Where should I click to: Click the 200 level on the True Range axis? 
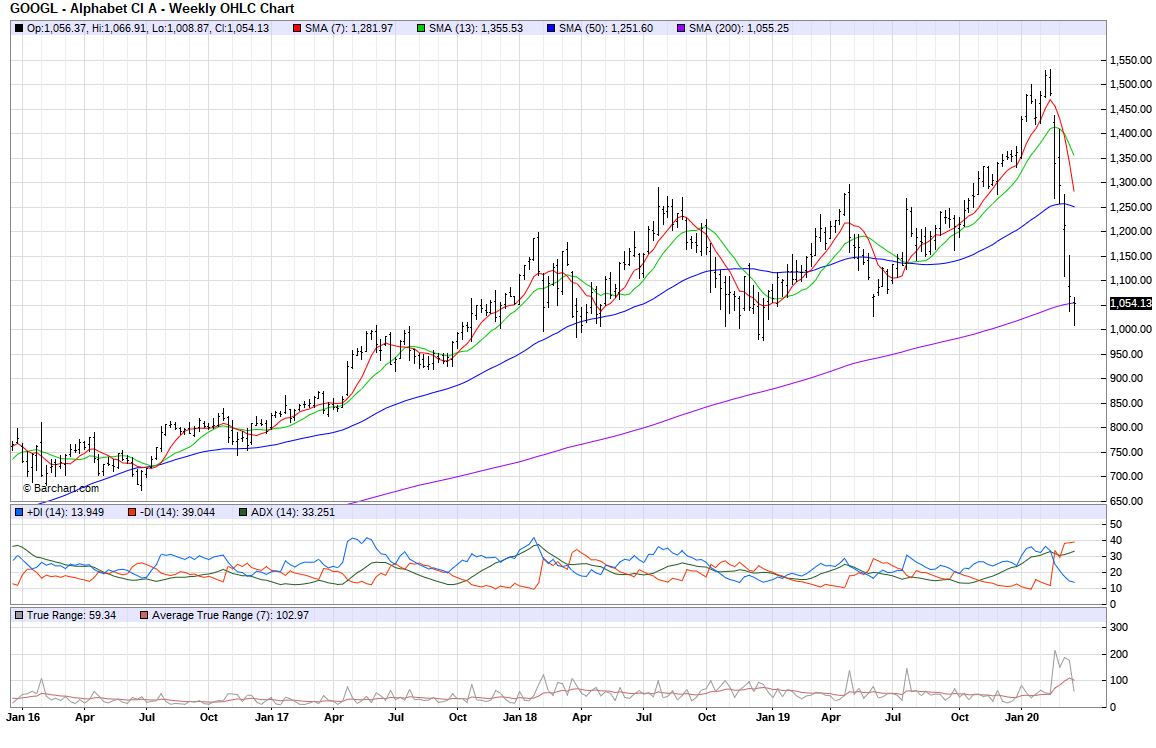point(1119,654)
